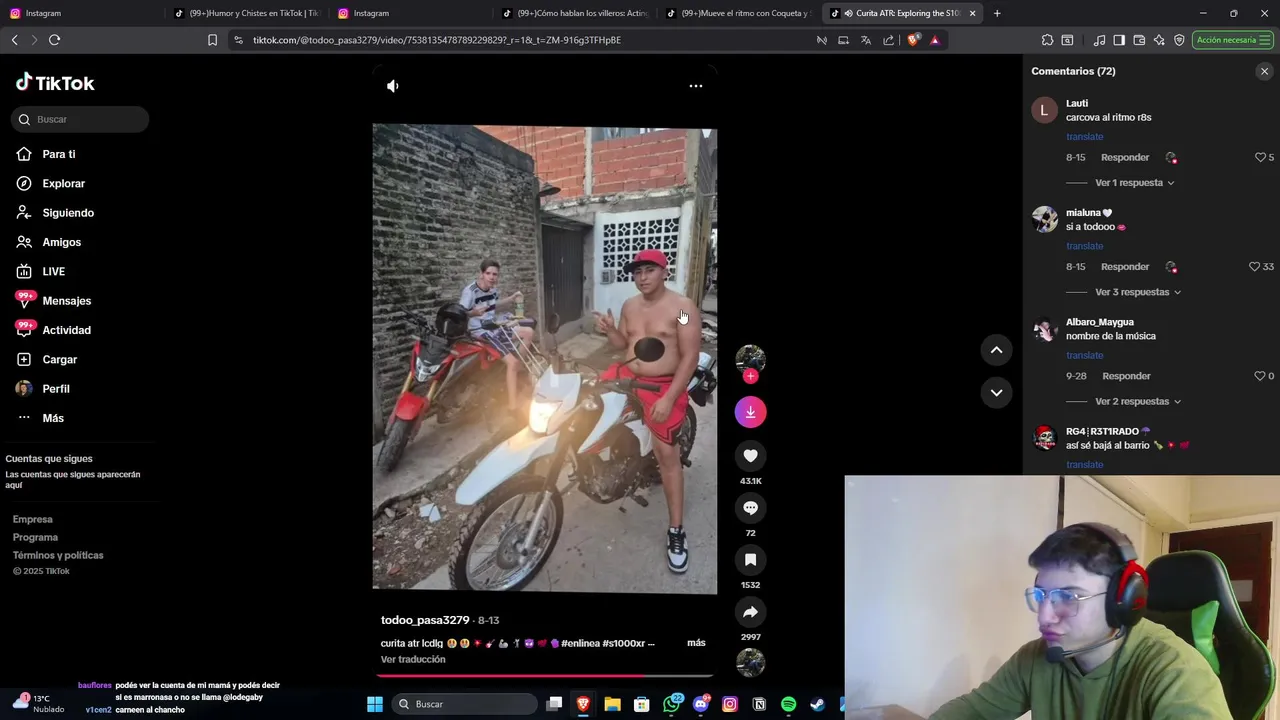Expand the caption with más
1280x720 pixels.
[x=696, y=643]
